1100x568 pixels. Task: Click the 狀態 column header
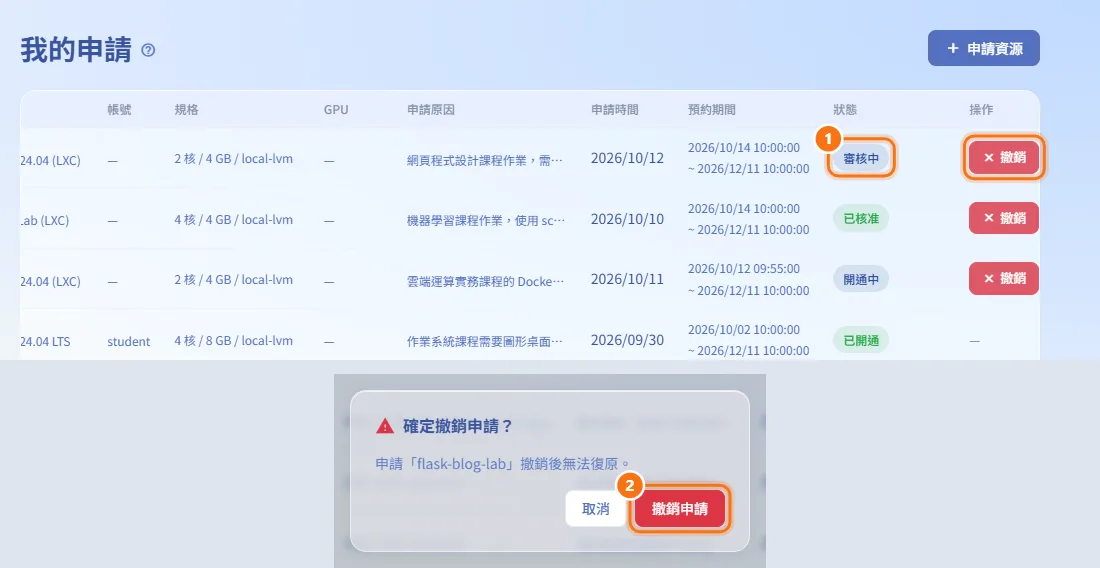(845, 109)
